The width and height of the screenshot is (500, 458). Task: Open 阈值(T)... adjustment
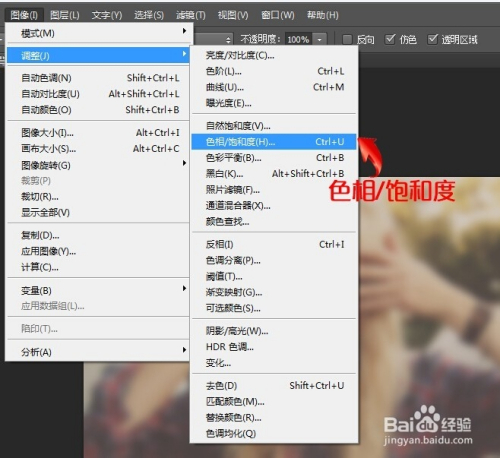click(274, 276)
